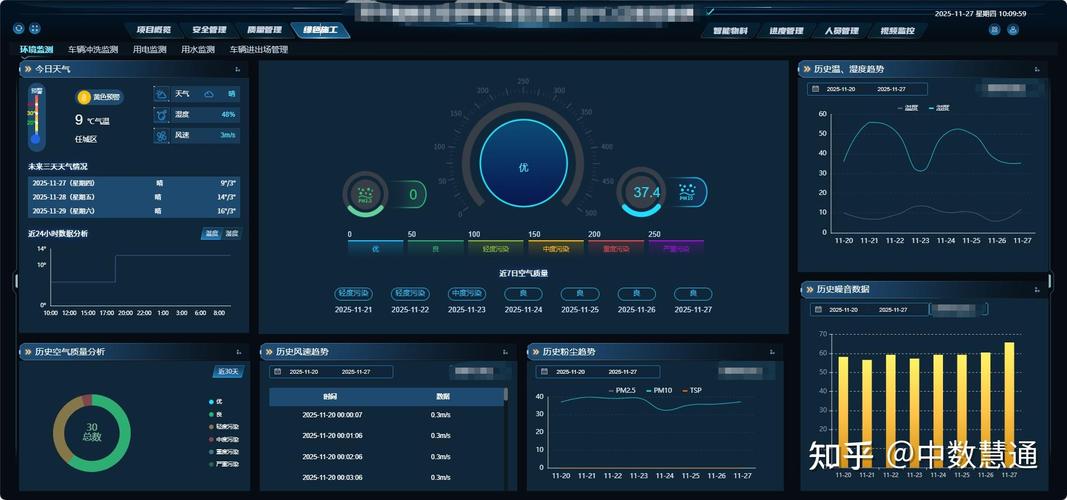This screenshot has width=1067, height=500.
Task: Toggle 轻度污染 legend in air quality donut
Action: [x=224, y=427]
